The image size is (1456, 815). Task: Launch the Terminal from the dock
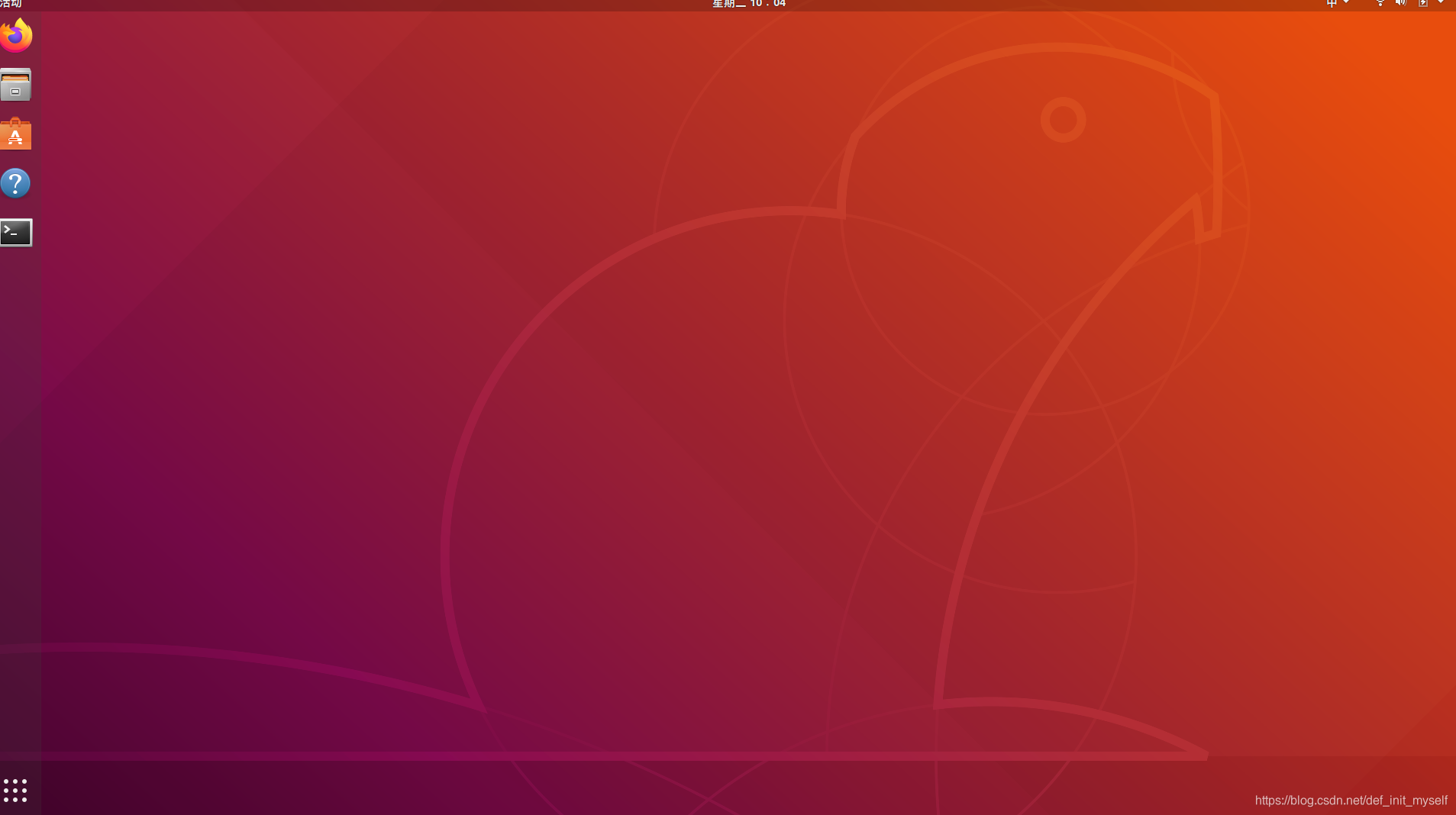(16, 232)
